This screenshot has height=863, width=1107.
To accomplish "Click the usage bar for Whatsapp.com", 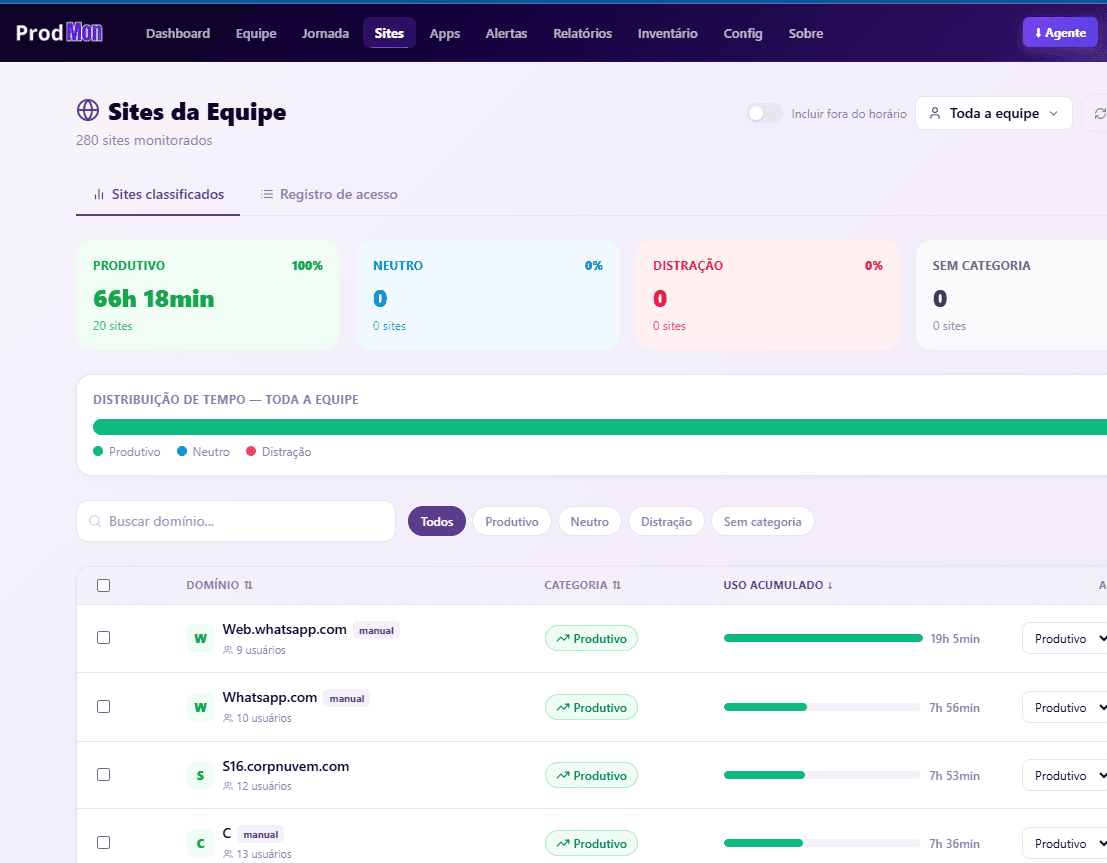I will tap(822, 707).
